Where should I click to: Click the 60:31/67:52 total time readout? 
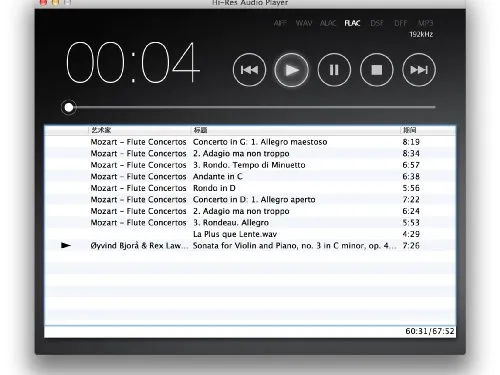430,331
